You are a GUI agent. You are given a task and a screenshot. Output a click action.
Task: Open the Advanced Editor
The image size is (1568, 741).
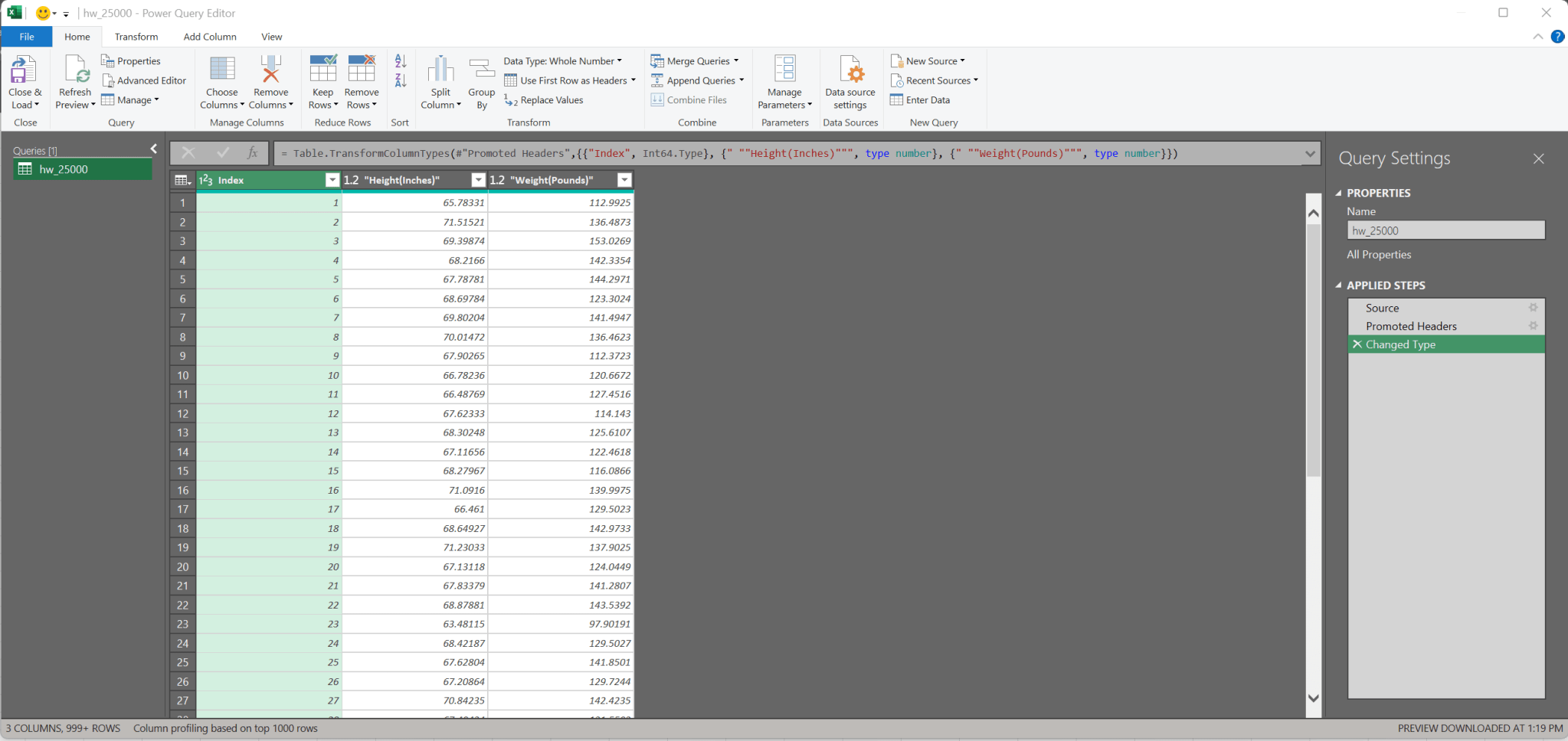pyautogui.click(x=145, y=80)
